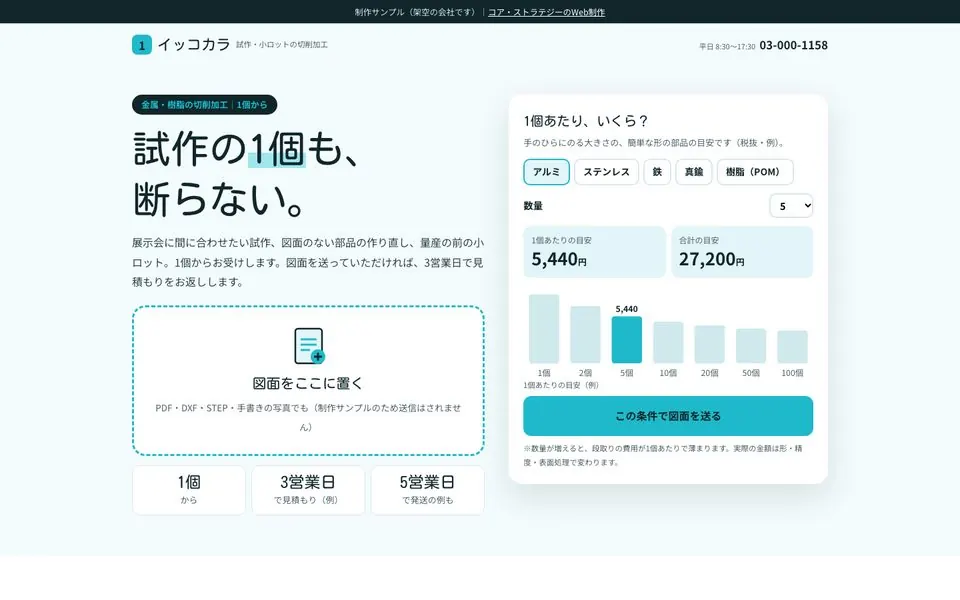Click the 5,440 label above the bar
Screen dimensions: 960x600
[x=626, y=309]
